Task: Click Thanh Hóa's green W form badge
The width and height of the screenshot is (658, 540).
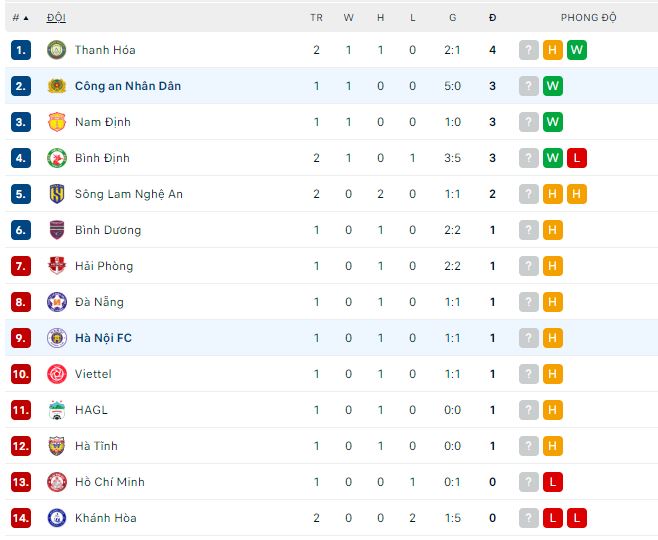Action: pos(576,50)
